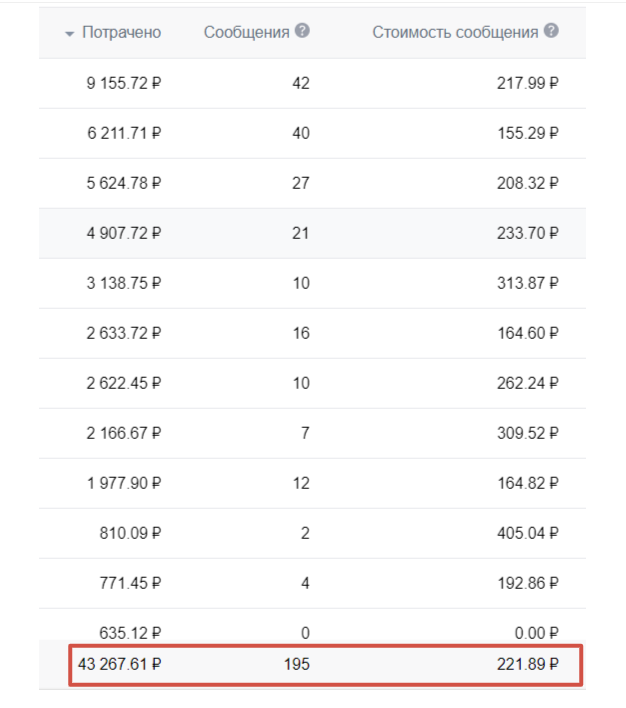Viewport: 626px width, 708px height.
Task: Click the 6 211.71 ₽ spent value
Action: [124, 133]
